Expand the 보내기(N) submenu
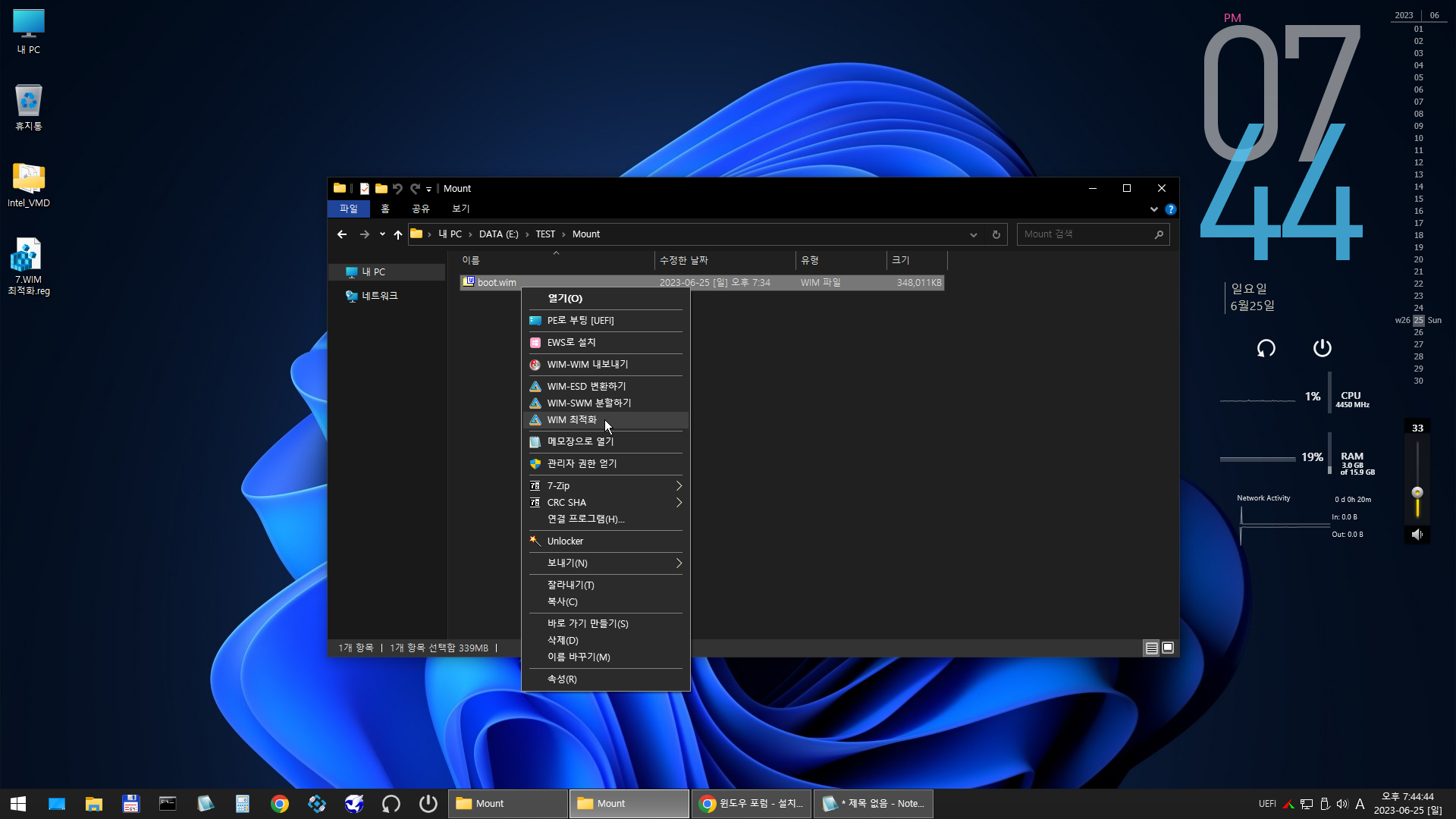This screenshot has width=1456, height=819. point(606,563)
